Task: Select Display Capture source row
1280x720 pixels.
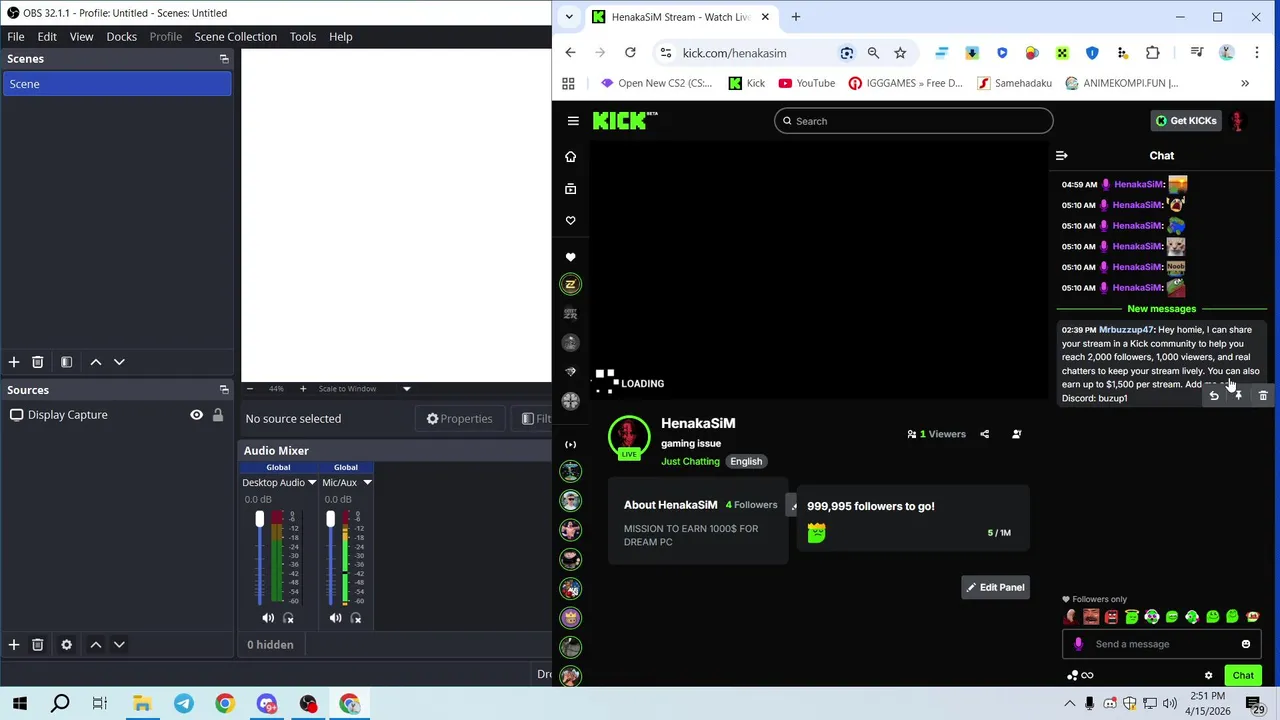Action: coord(117,415)
